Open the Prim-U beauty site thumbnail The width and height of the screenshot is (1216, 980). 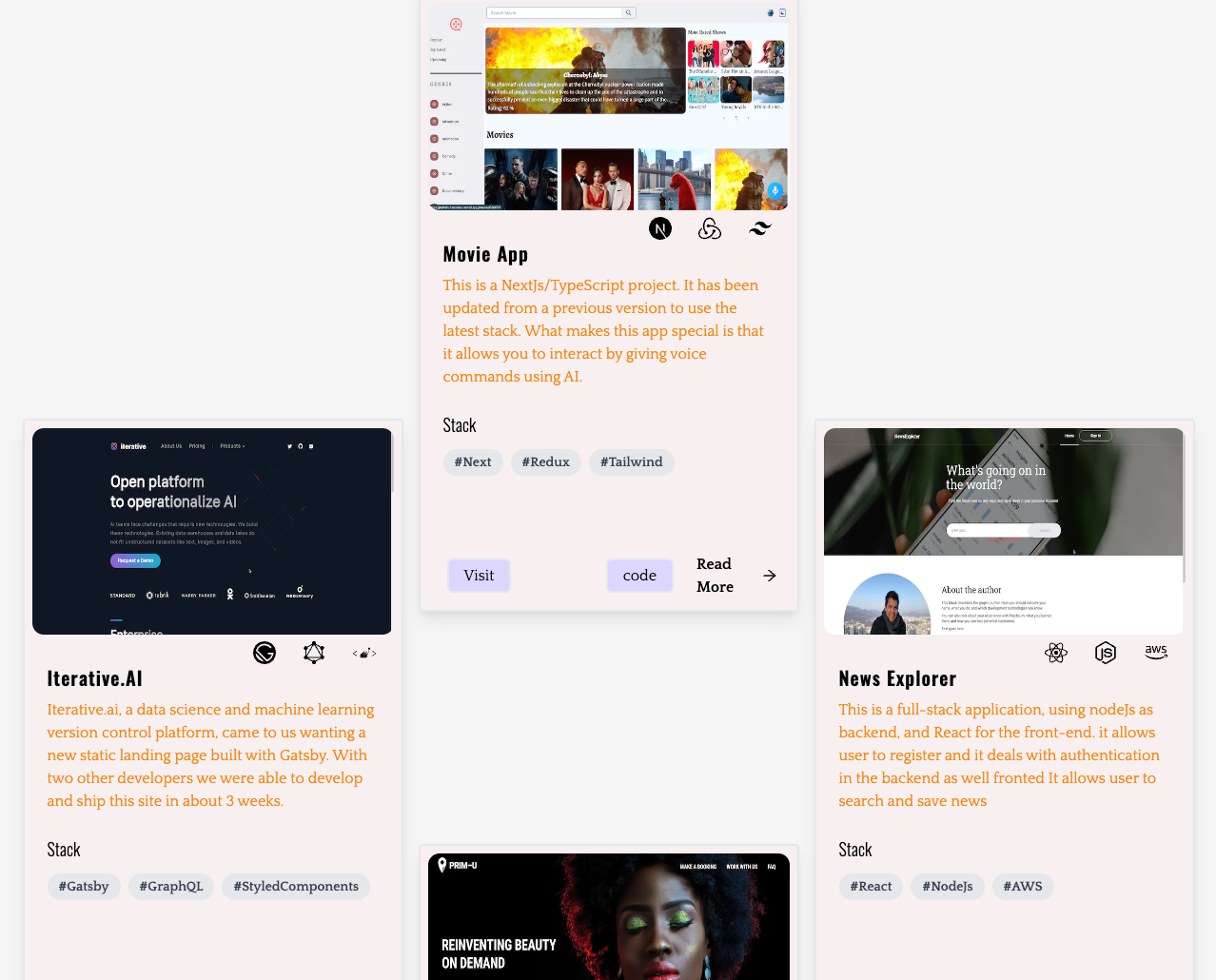(x=609, y=916)
